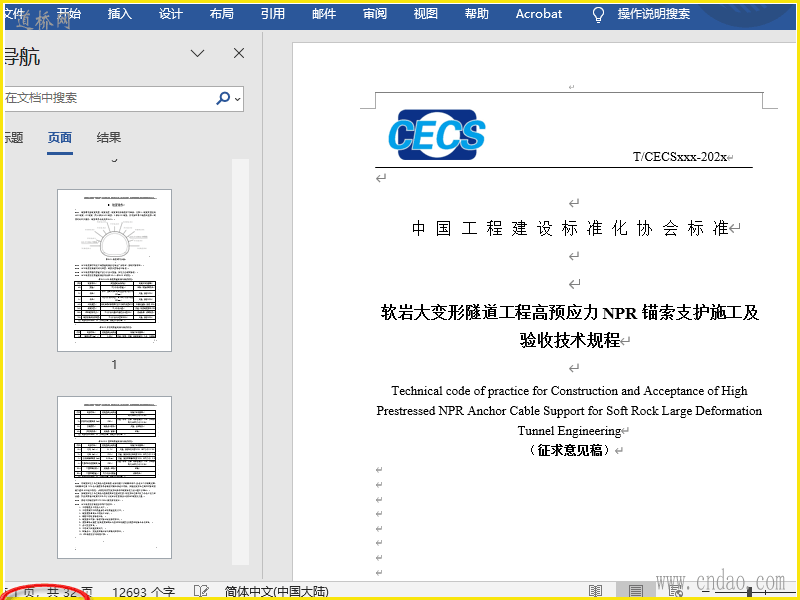Image resolution: width=800 pixels, height=600 pixels.
Task: Click the zoom slider in status bar
Action: pos(749,592)
